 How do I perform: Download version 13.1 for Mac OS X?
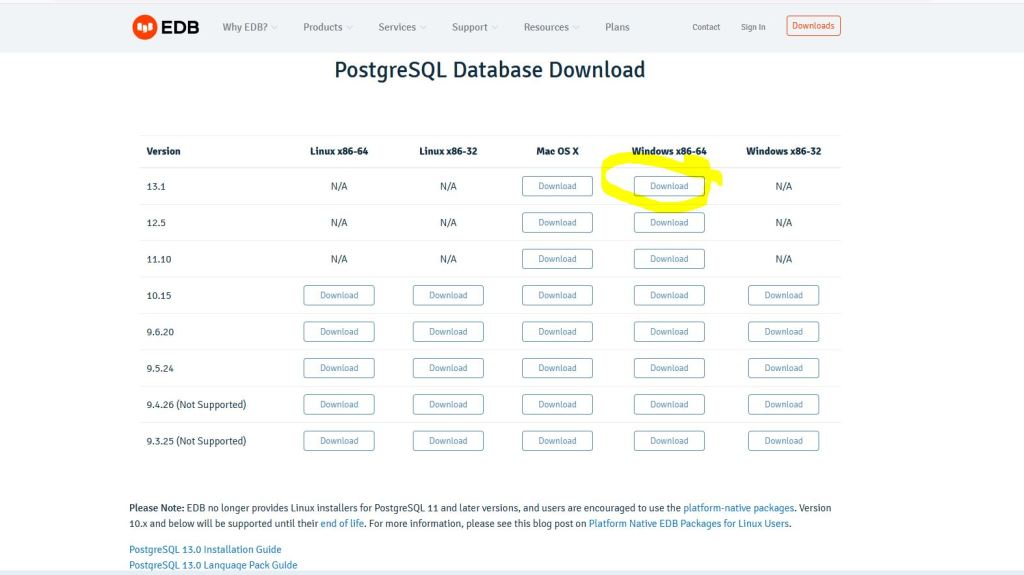(557, 186)
